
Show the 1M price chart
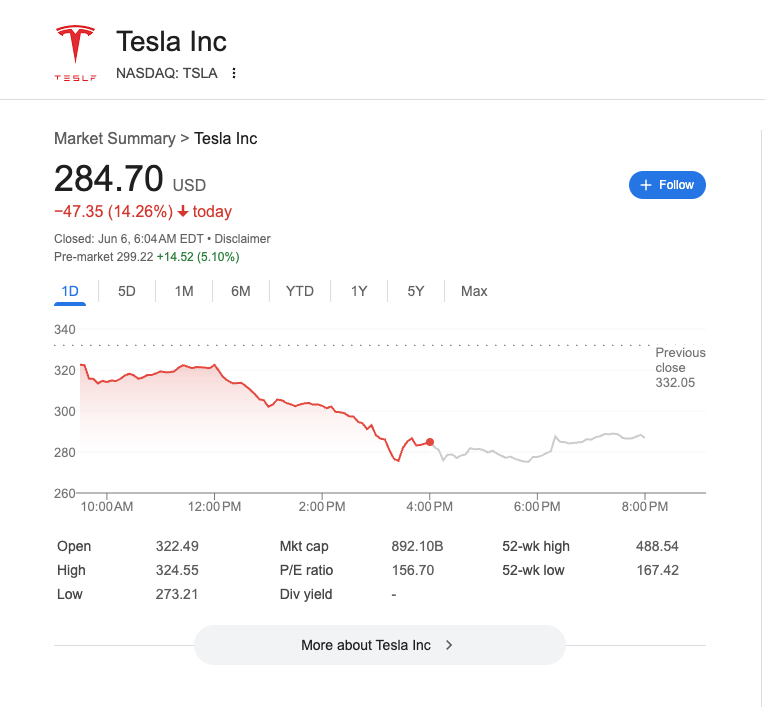coord(184,291)
